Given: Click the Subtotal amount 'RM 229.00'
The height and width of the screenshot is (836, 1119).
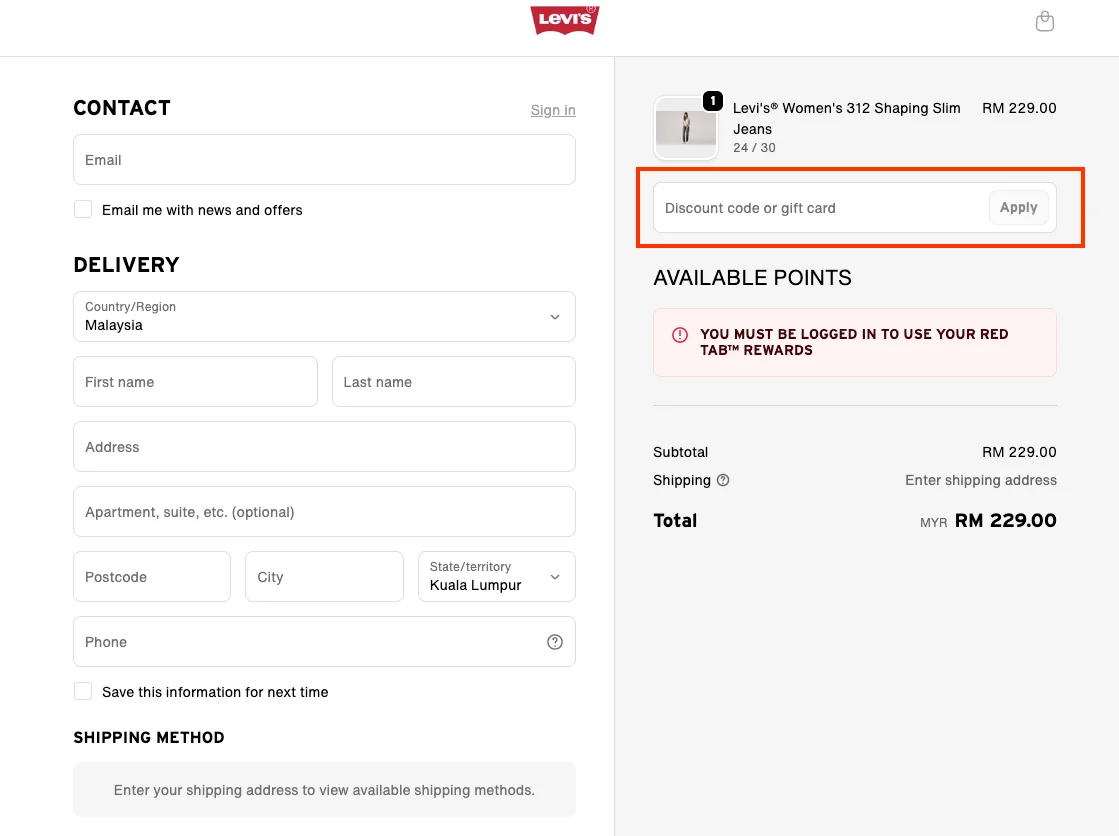Looking at the screenshot, I should click(x=1019, y=452).
